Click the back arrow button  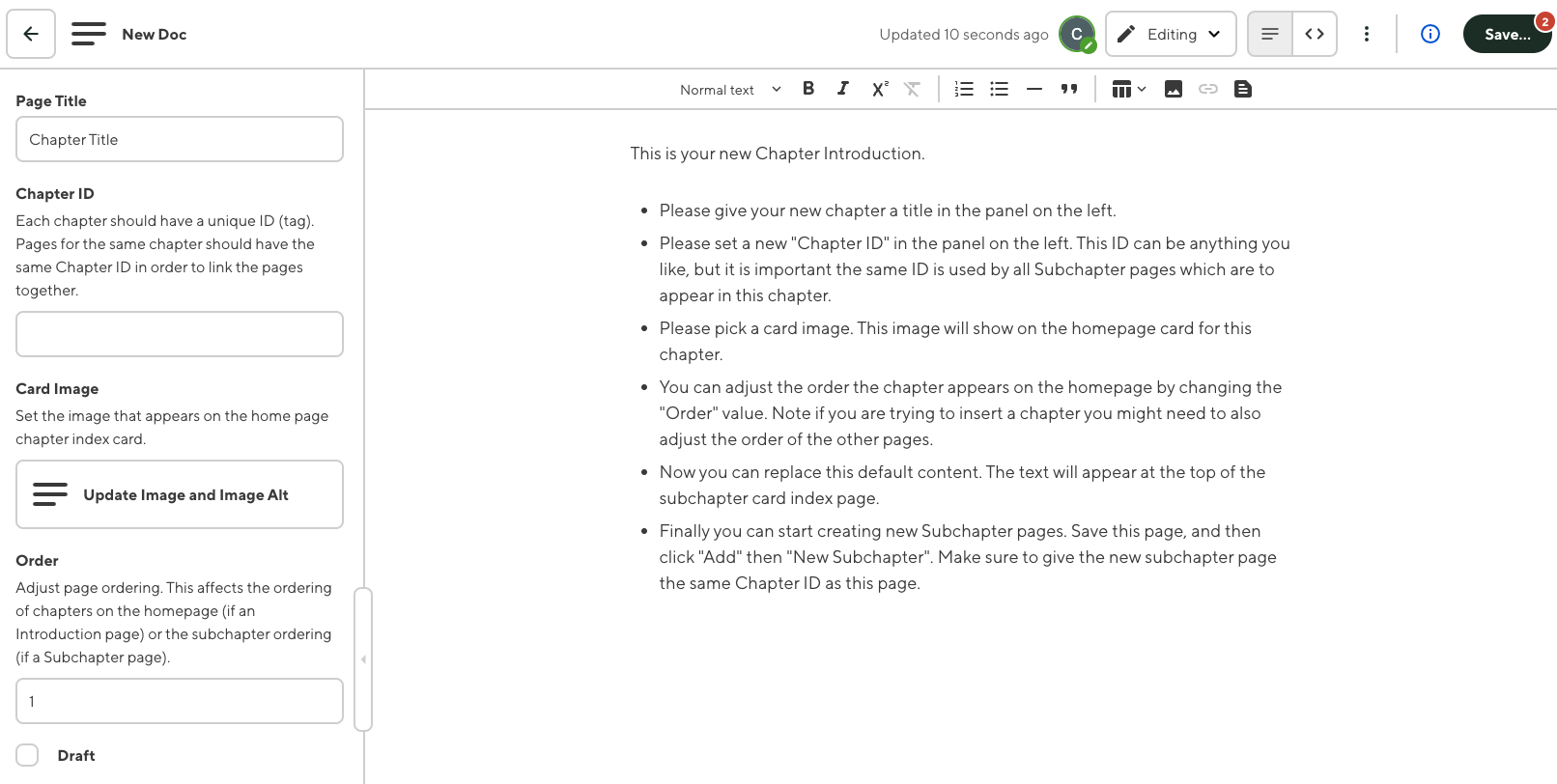31,34
